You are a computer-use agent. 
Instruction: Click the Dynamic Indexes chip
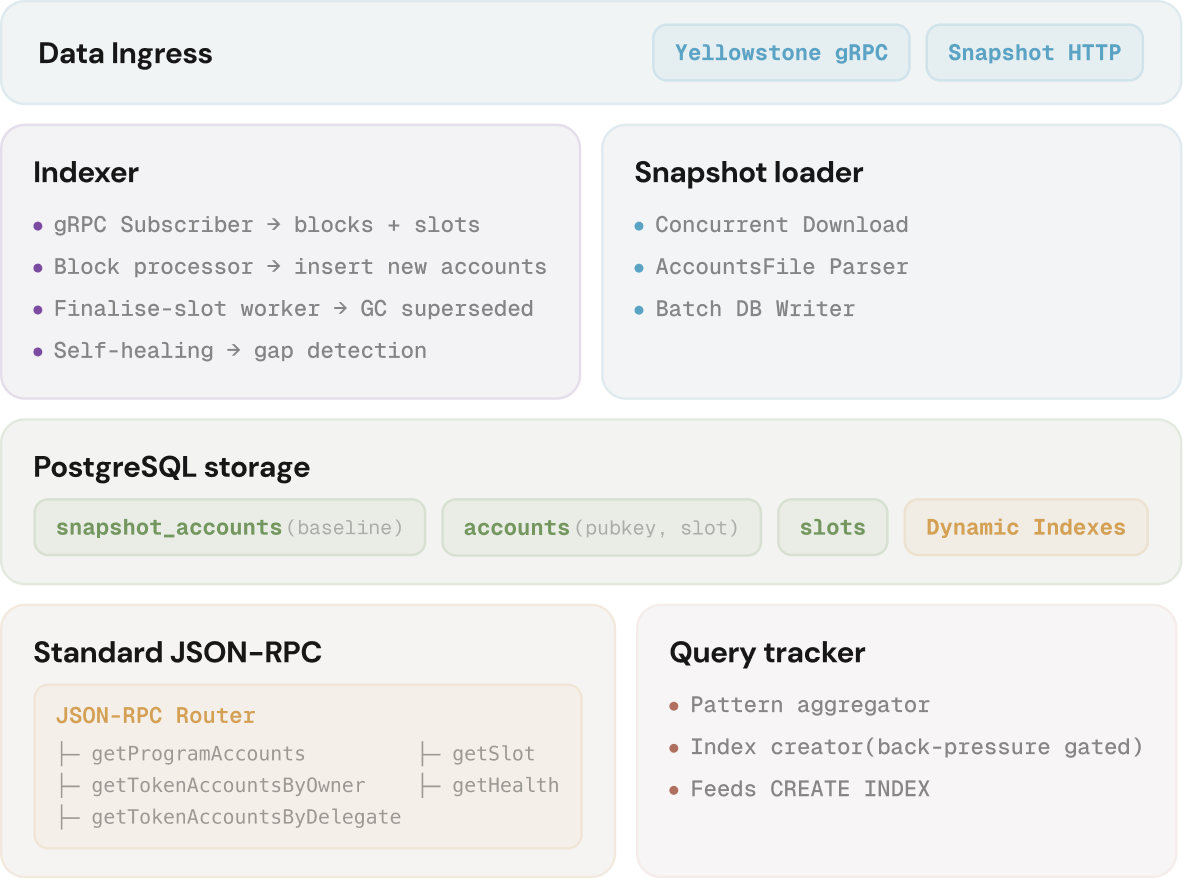point(1025,527)
